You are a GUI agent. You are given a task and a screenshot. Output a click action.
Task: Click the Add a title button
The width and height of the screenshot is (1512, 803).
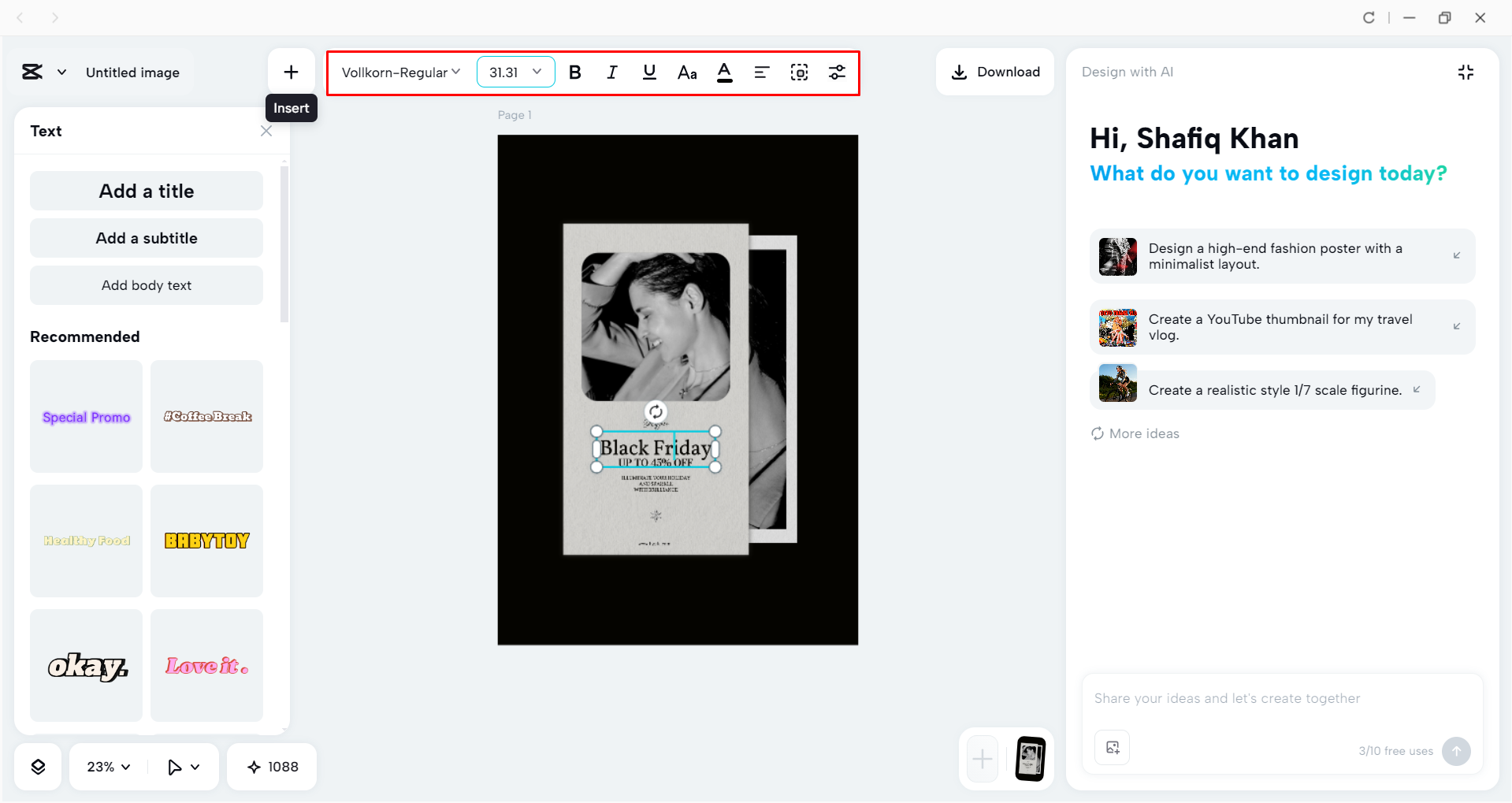coord(146,191)
